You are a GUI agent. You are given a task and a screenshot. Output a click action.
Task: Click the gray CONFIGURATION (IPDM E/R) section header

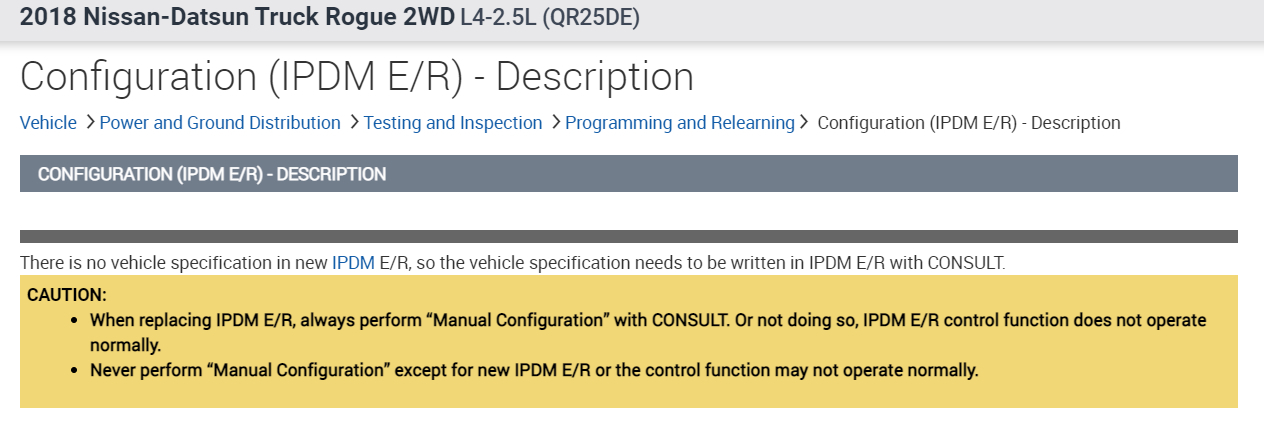point(628,174)
